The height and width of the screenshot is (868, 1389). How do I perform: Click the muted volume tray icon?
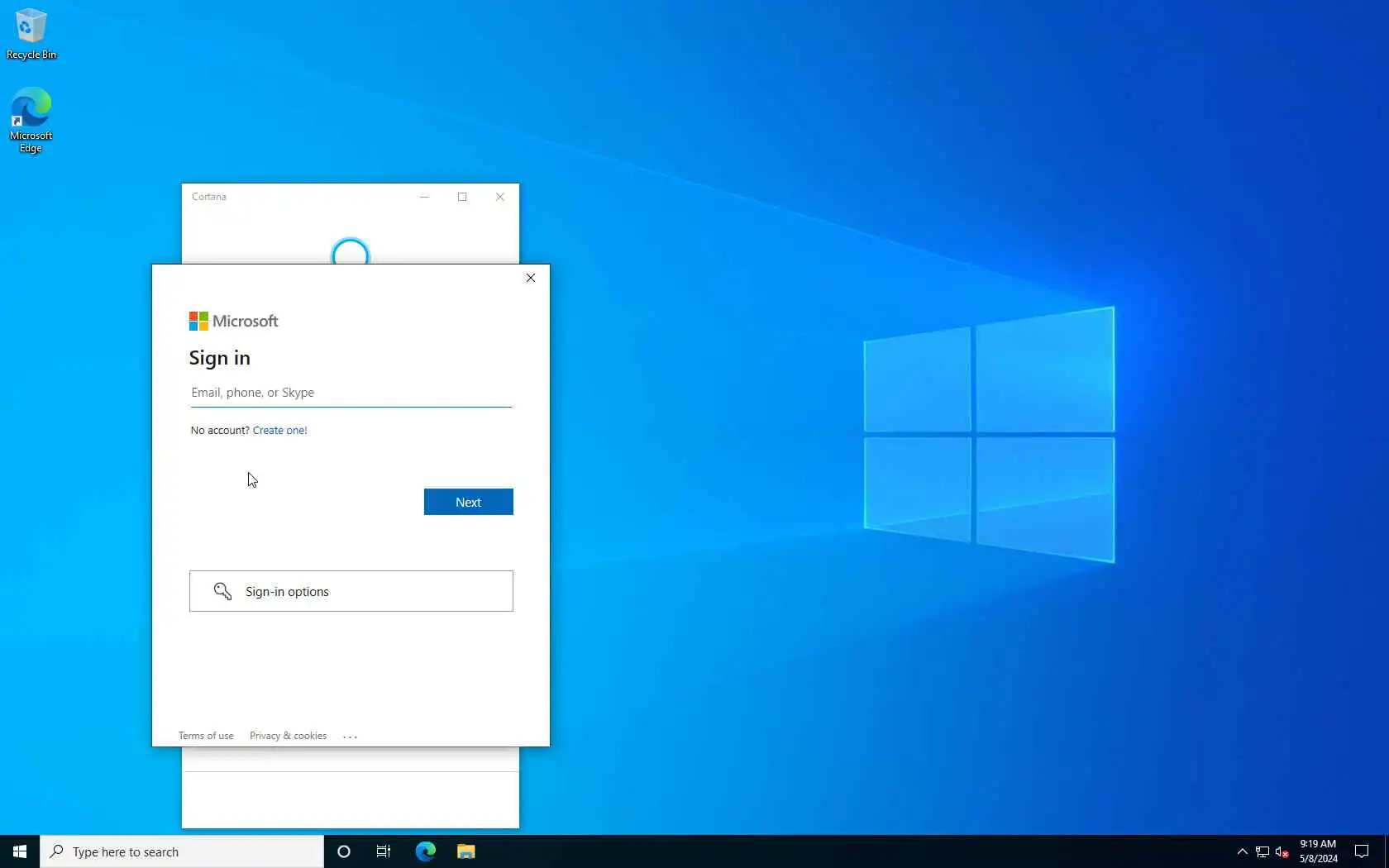[1282, 851]
